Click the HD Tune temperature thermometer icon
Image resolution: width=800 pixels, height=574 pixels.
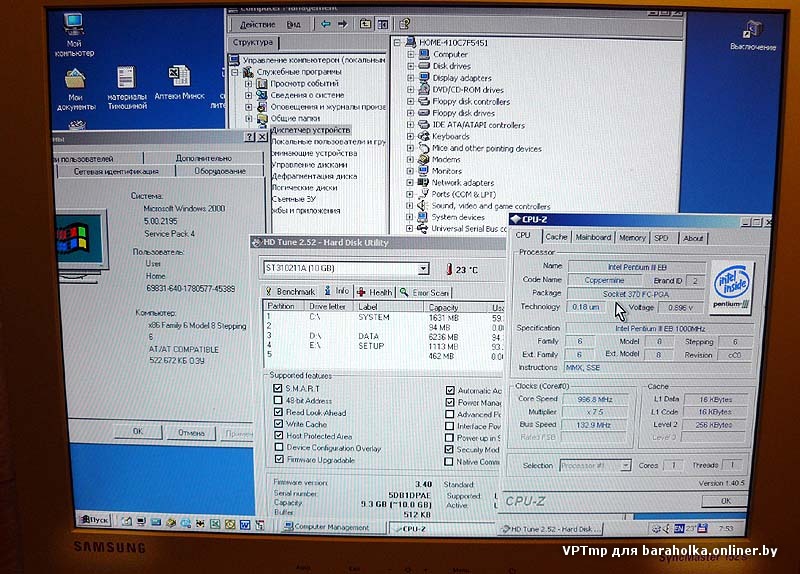[449, 269]
